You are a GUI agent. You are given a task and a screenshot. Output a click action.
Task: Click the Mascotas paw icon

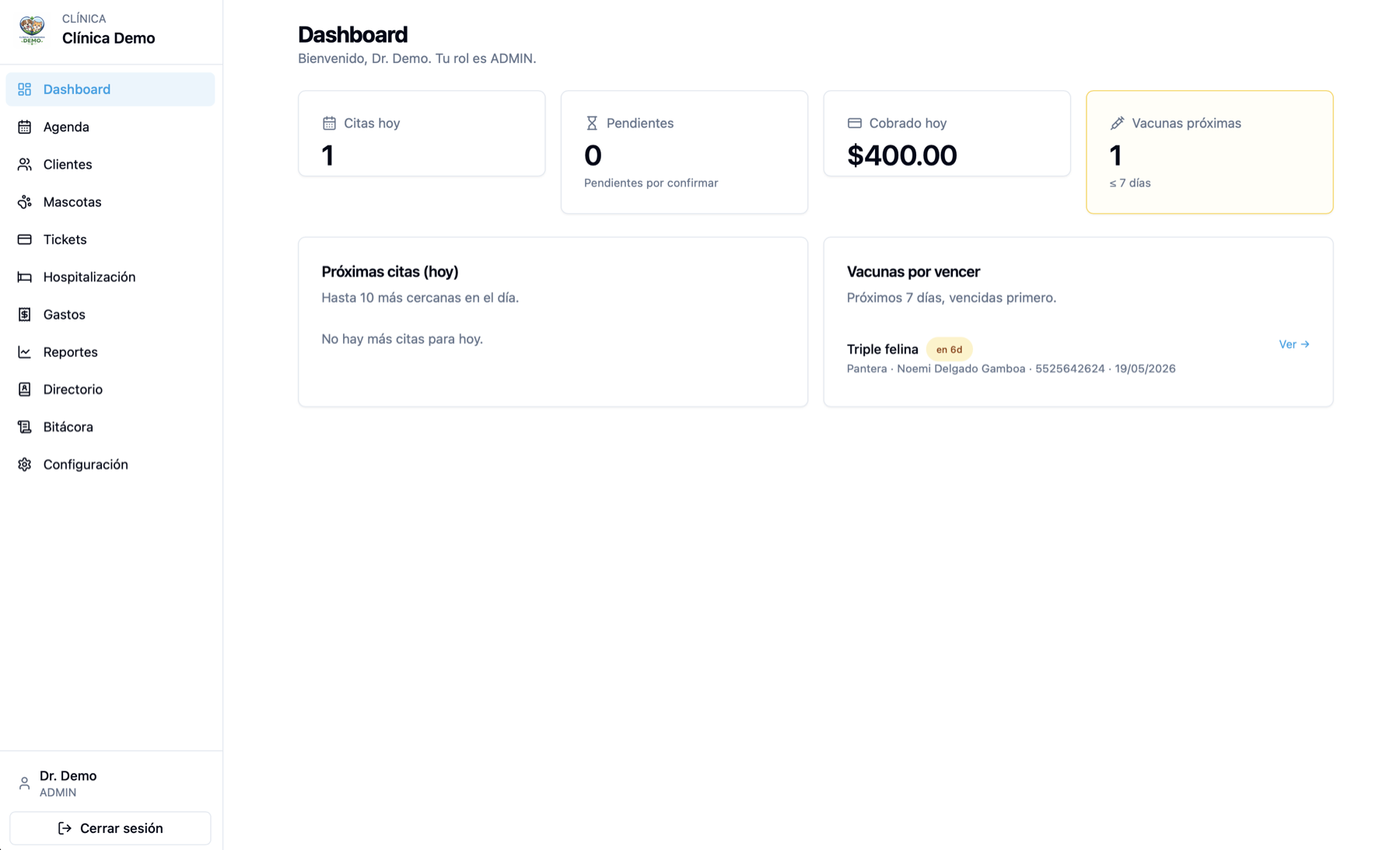tap(25, 202)
